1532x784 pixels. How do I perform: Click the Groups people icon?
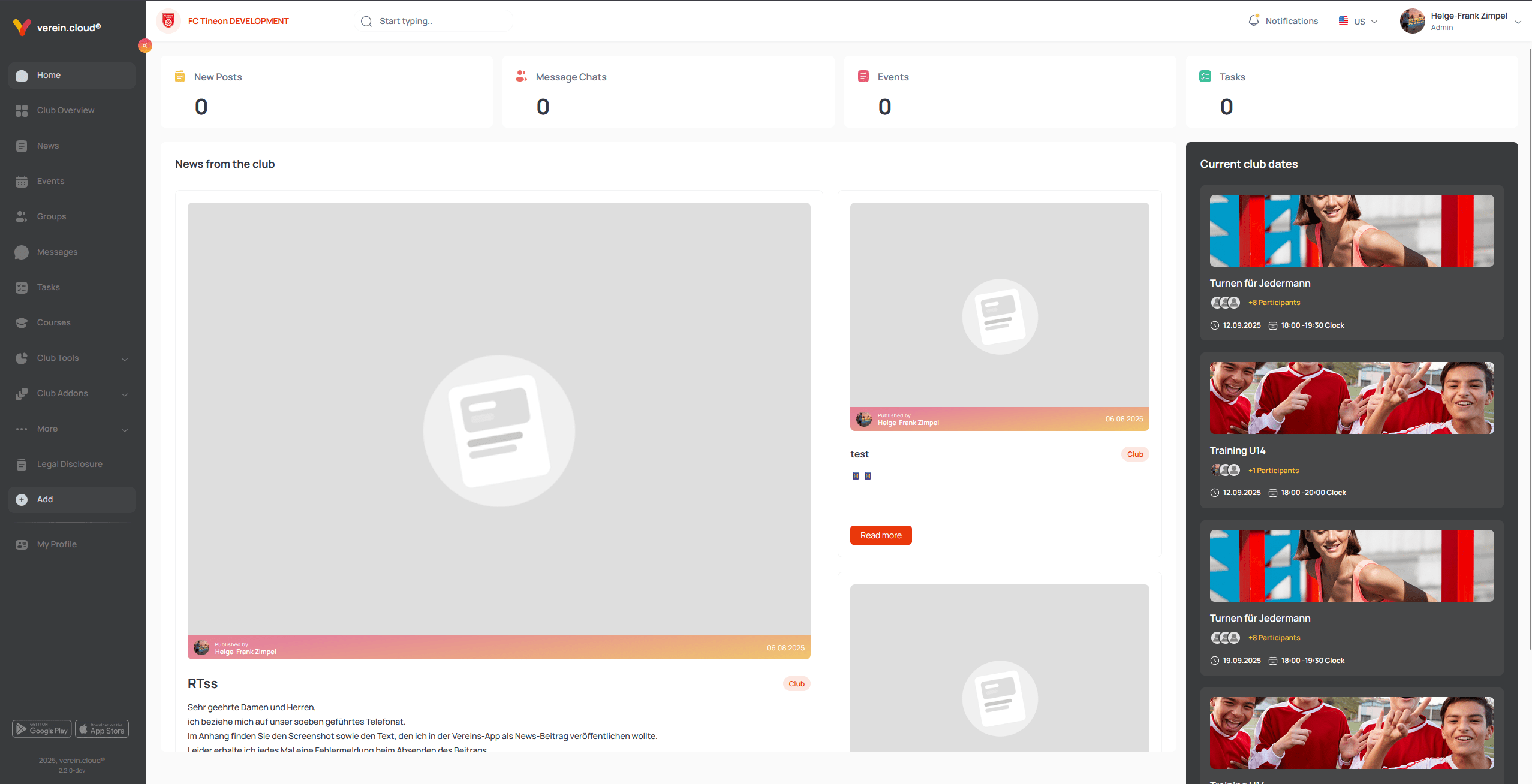tap(22, 217)
